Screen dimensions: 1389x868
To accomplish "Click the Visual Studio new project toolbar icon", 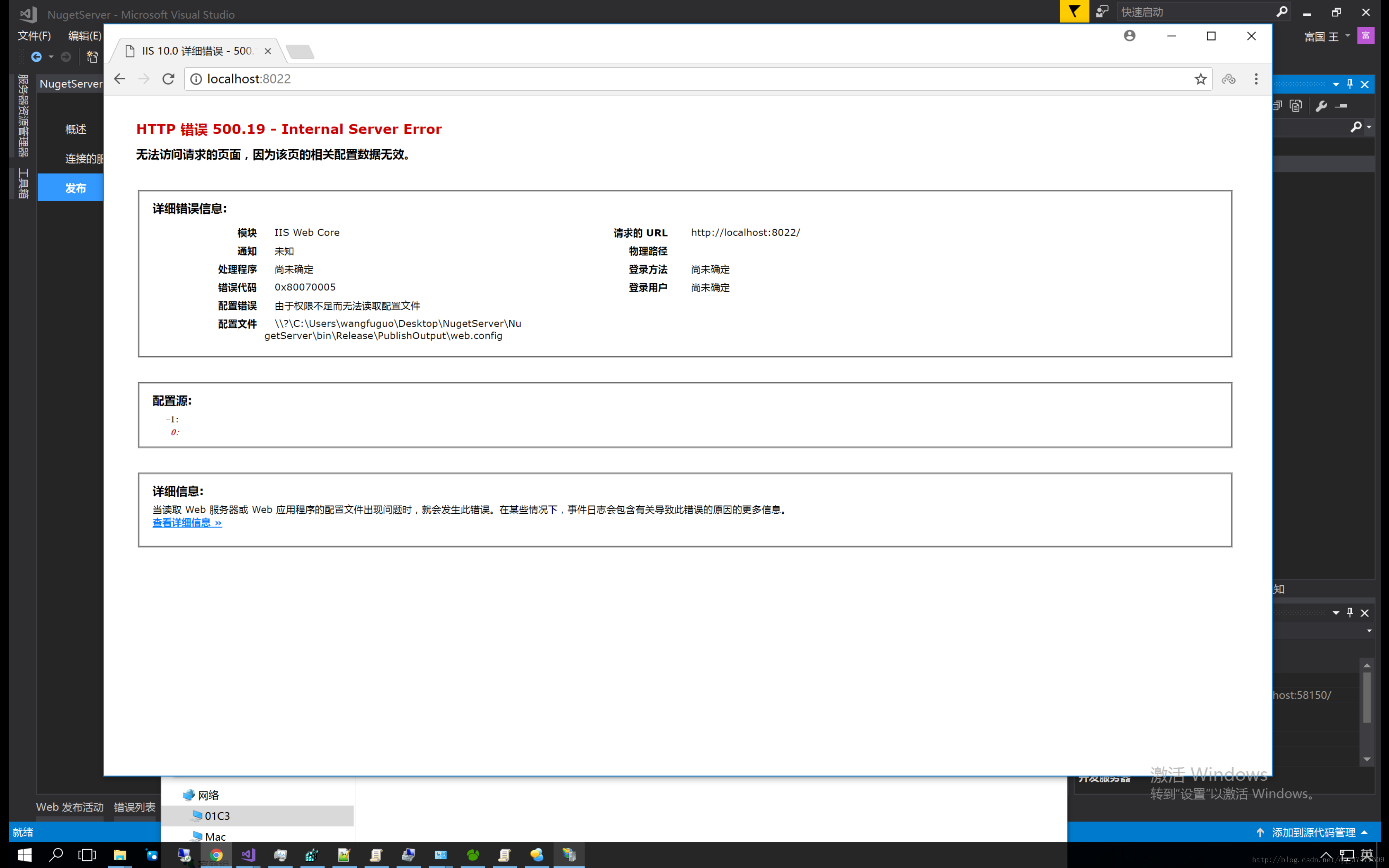I will click(92, 56).
